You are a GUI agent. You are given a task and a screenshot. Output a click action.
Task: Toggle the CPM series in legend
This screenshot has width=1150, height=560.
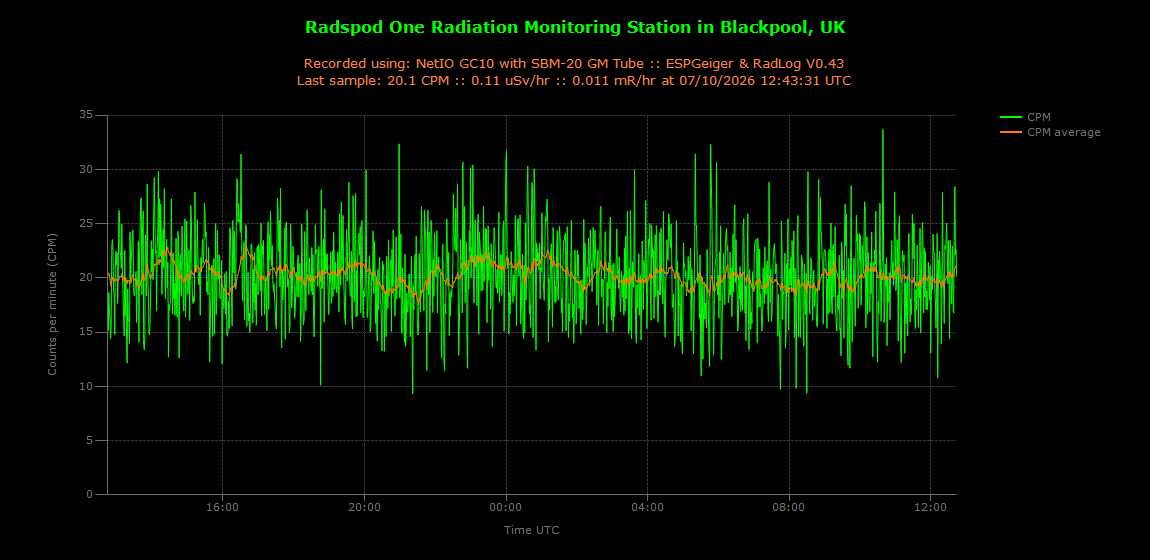point(1025,117)
